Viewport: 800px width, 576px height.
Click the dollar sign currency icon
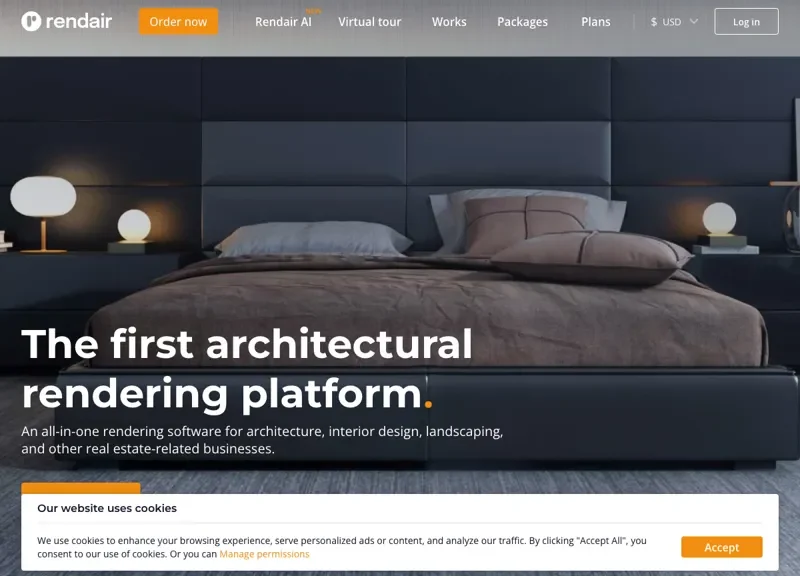654,22
